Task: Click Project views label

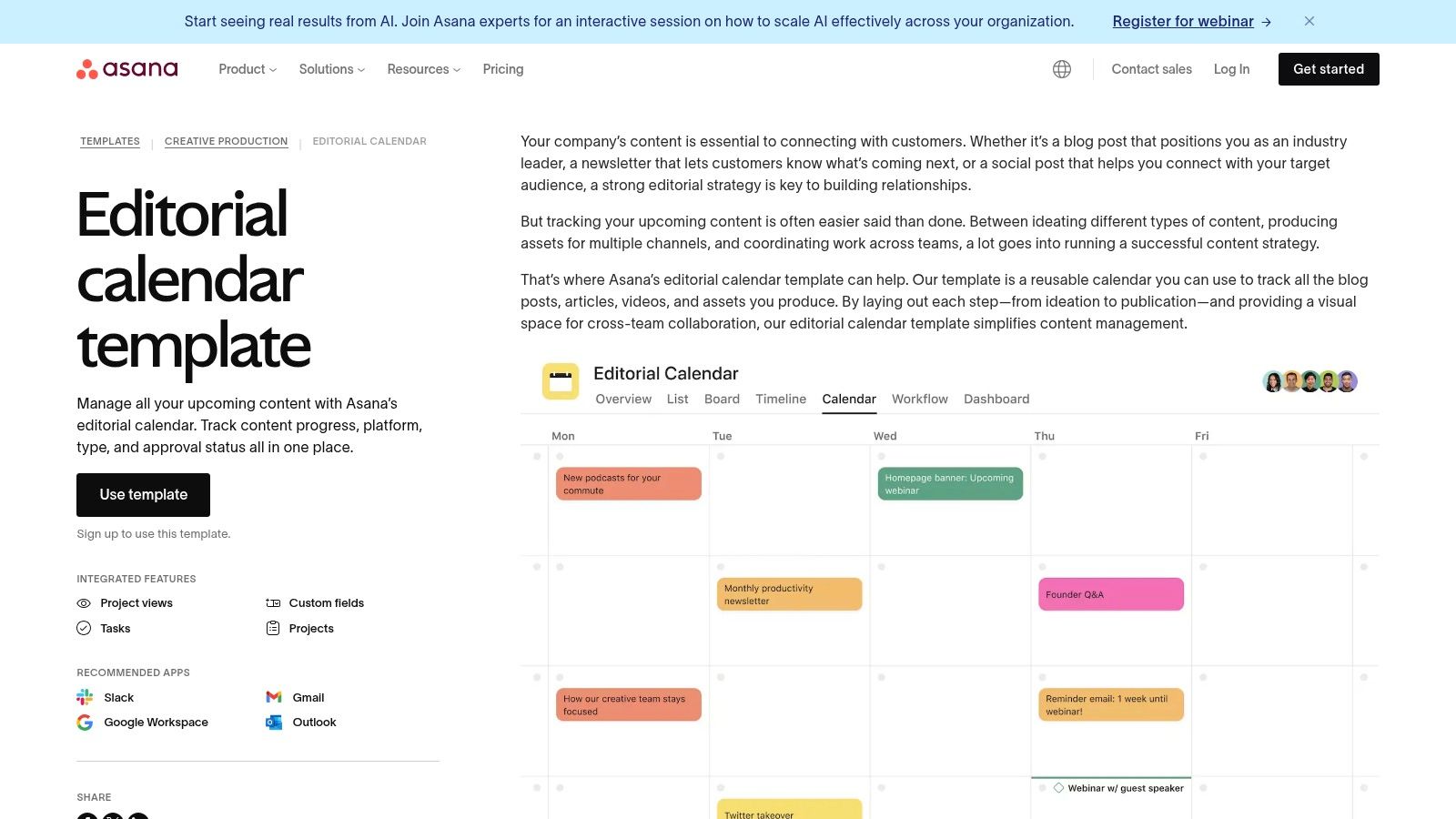Action: tap(136, 603)
